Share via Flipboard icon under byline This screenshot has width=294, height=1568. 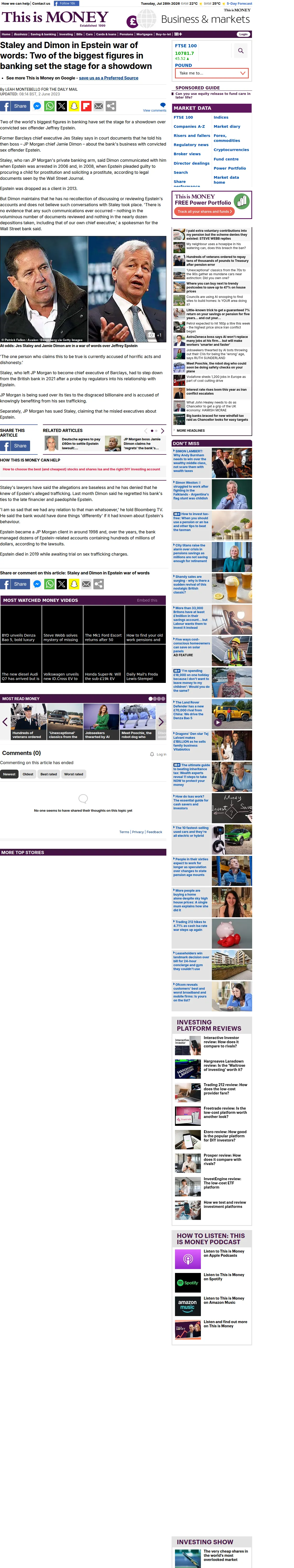coord(86,106)
